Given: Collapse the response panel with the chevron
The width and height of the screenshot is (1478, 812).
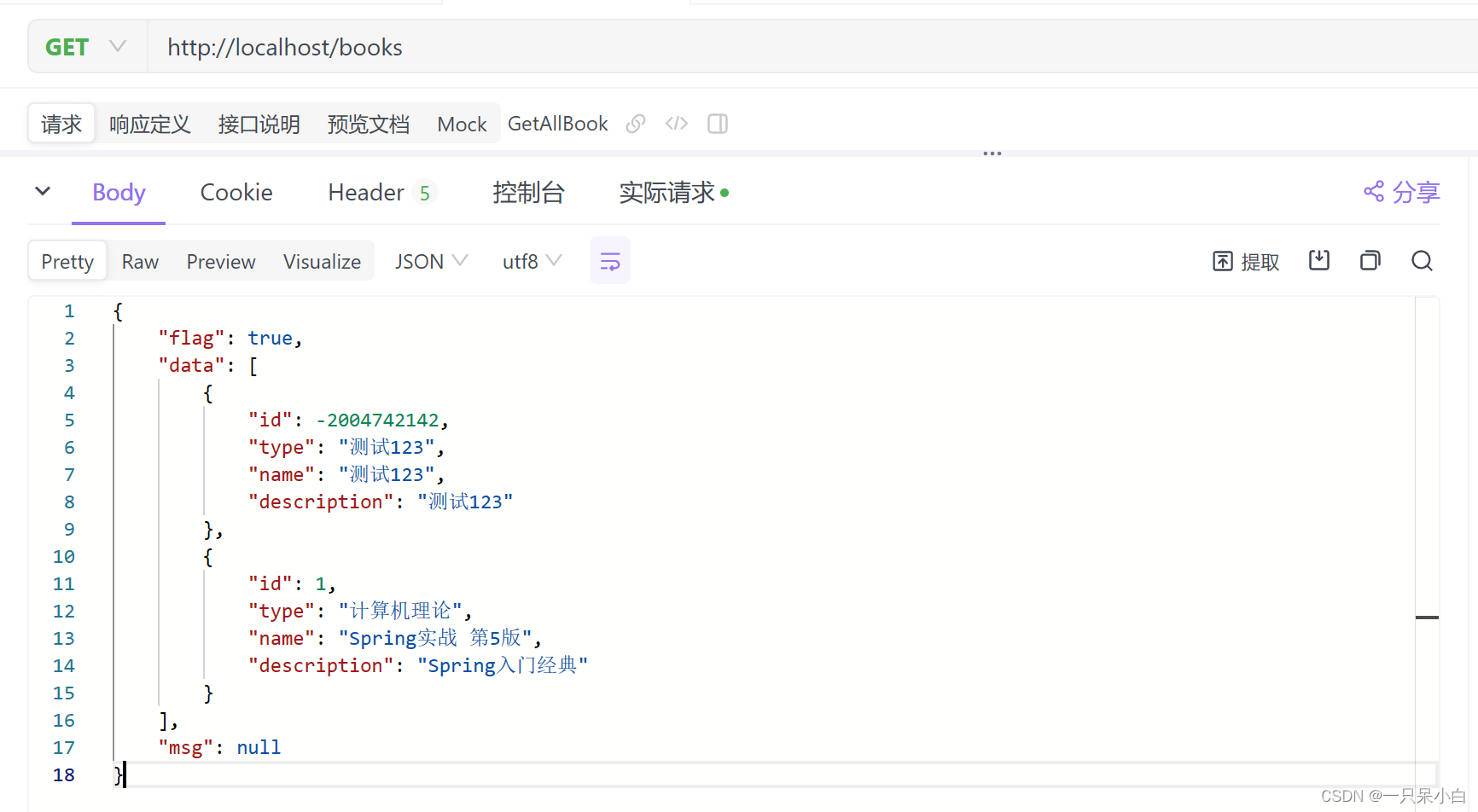Looking at the screenshot, I should click(x=43, y=191).
